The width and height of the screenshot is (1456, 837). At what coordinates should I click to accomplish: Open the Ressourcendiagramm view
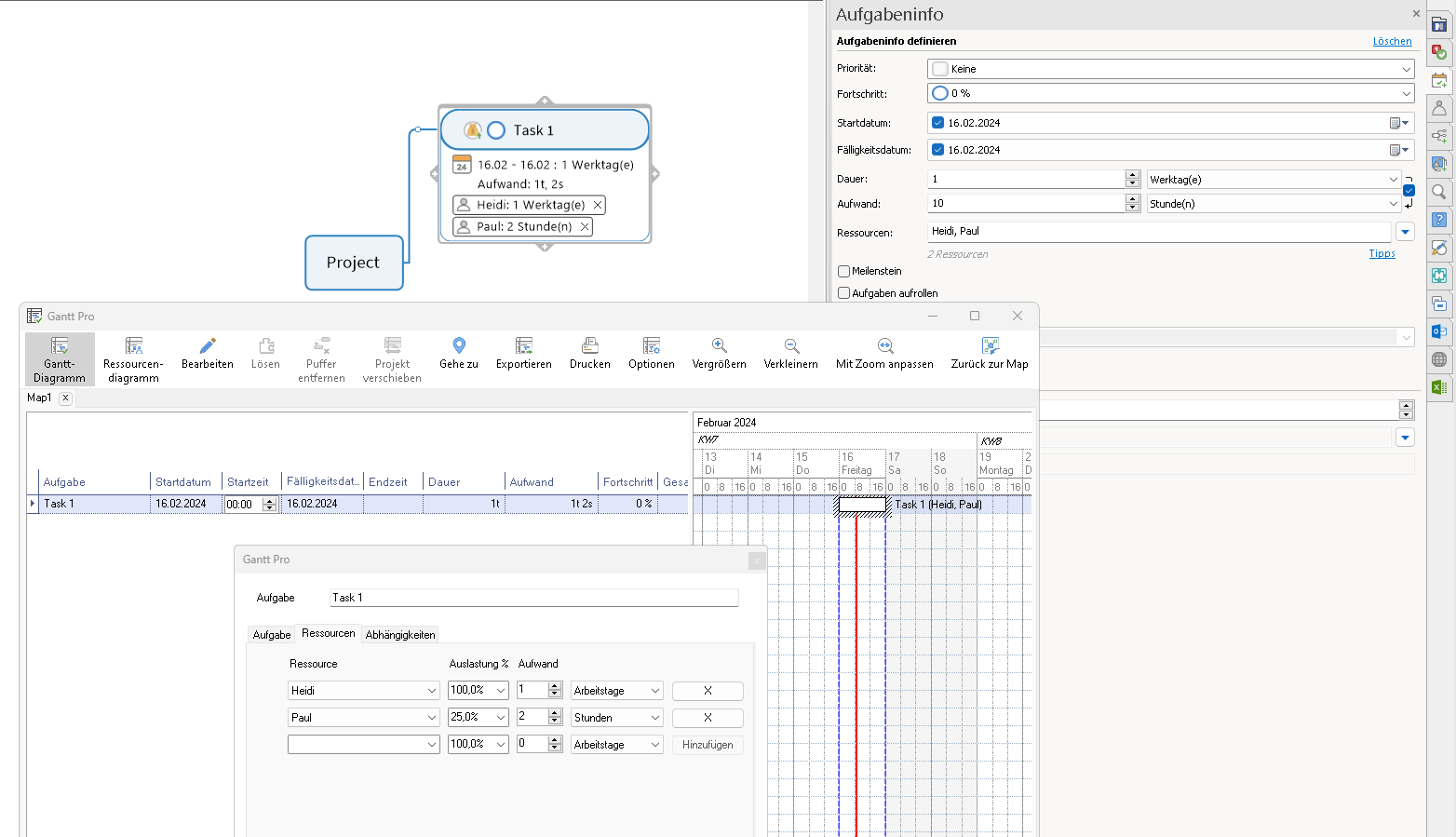coord(133,359)
